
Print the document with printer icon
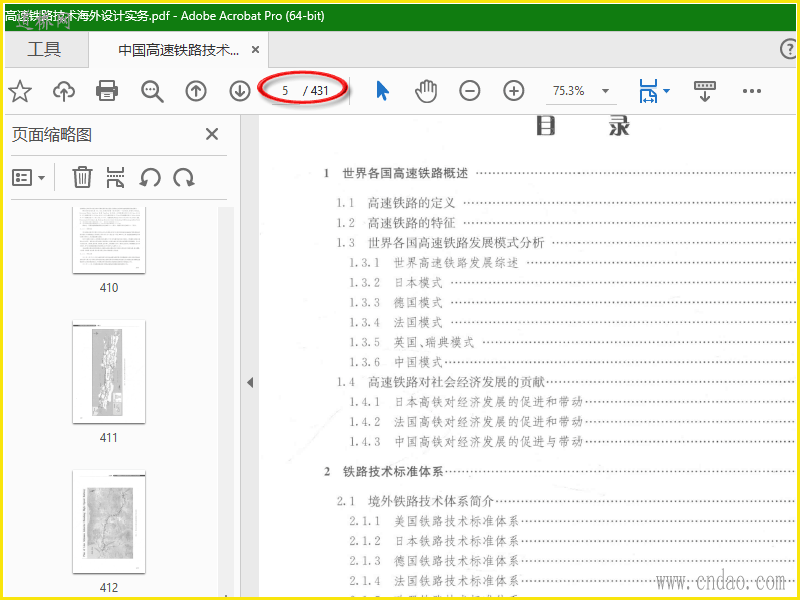[107, 91]
